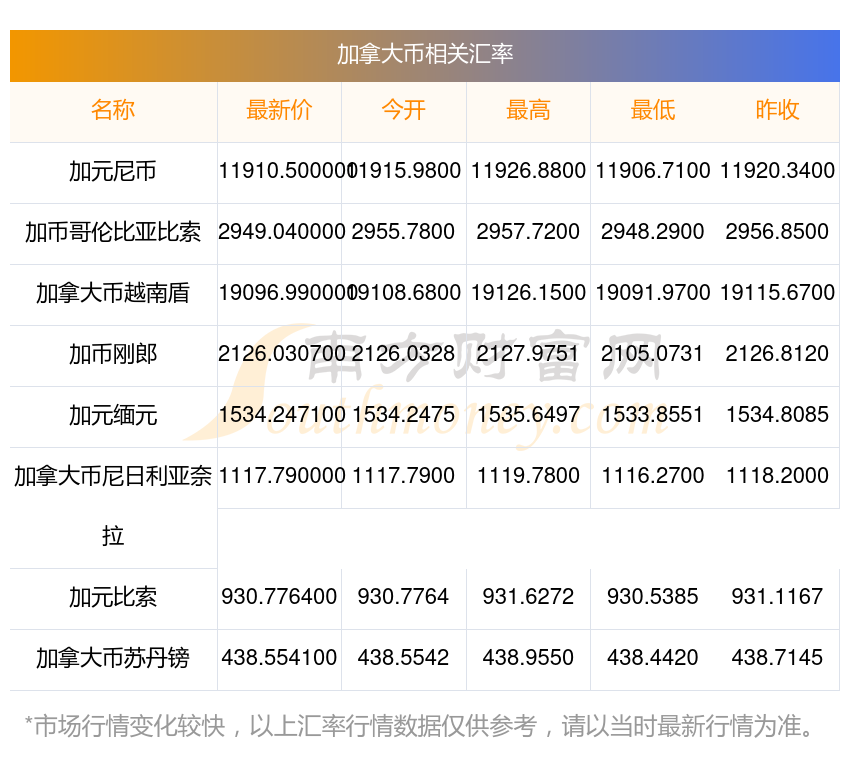
Task: Click the table title 加拿大币相关汇率
Action: click(425, 54)
